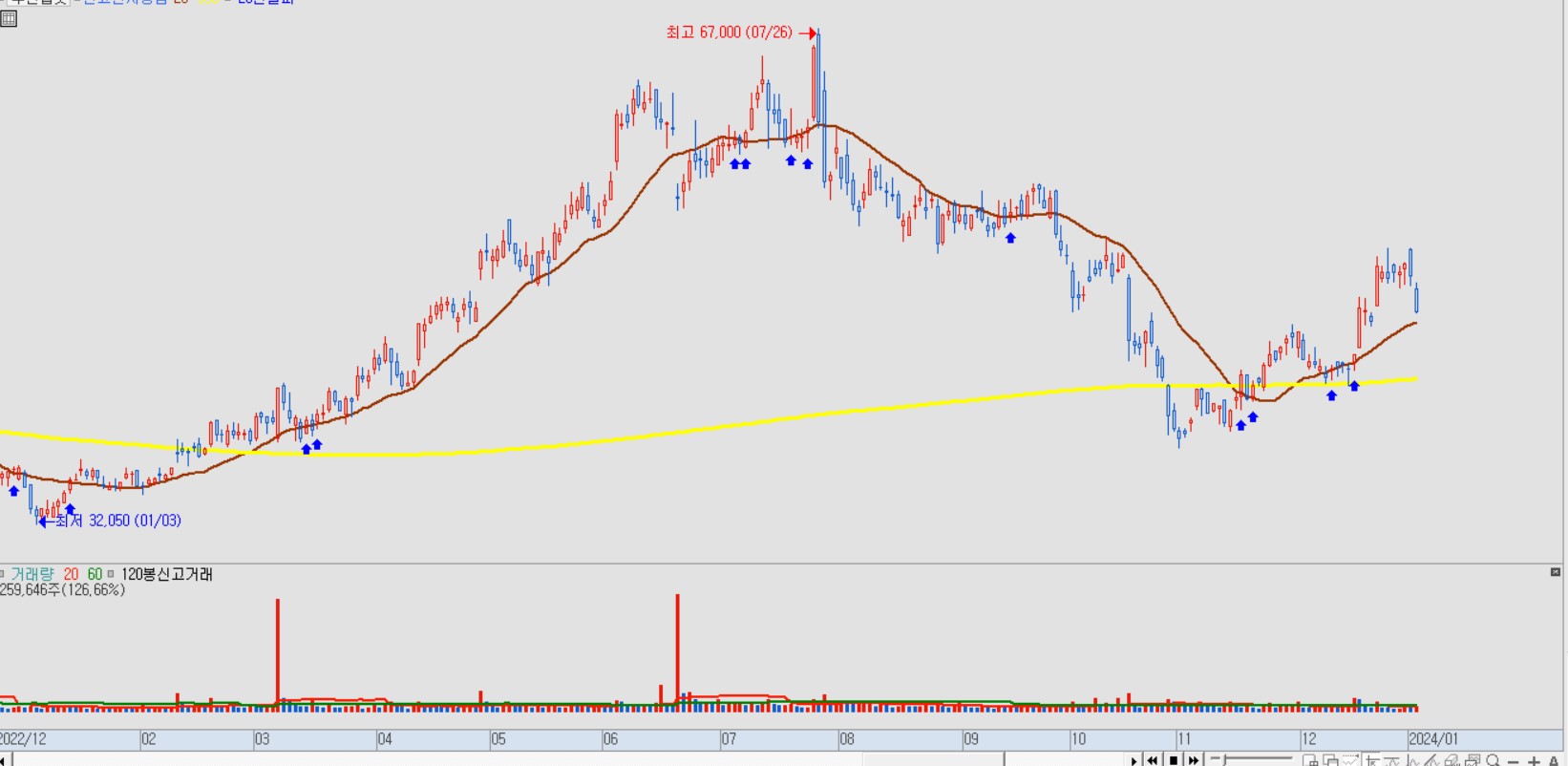Click the minus zoom-out icon
The height and width of the screenshot is (766, 1568).
(x=1514, y=761)
